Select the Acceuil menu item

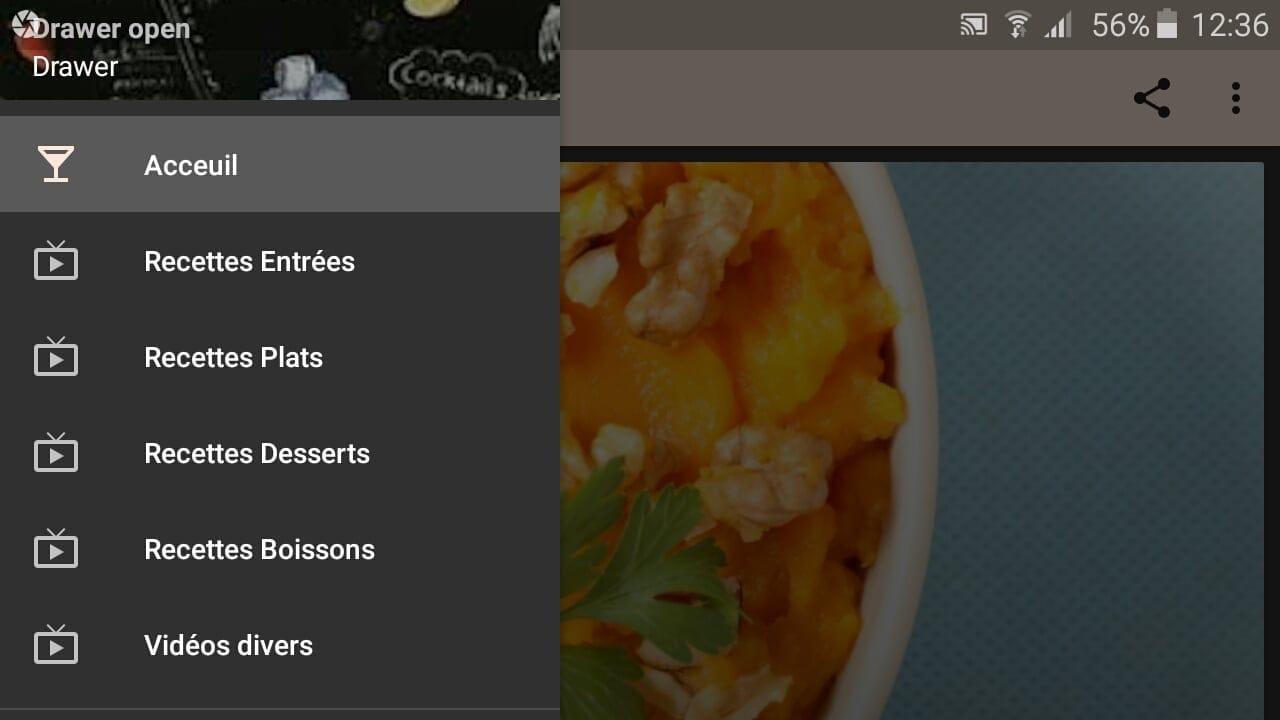[280, 164]
